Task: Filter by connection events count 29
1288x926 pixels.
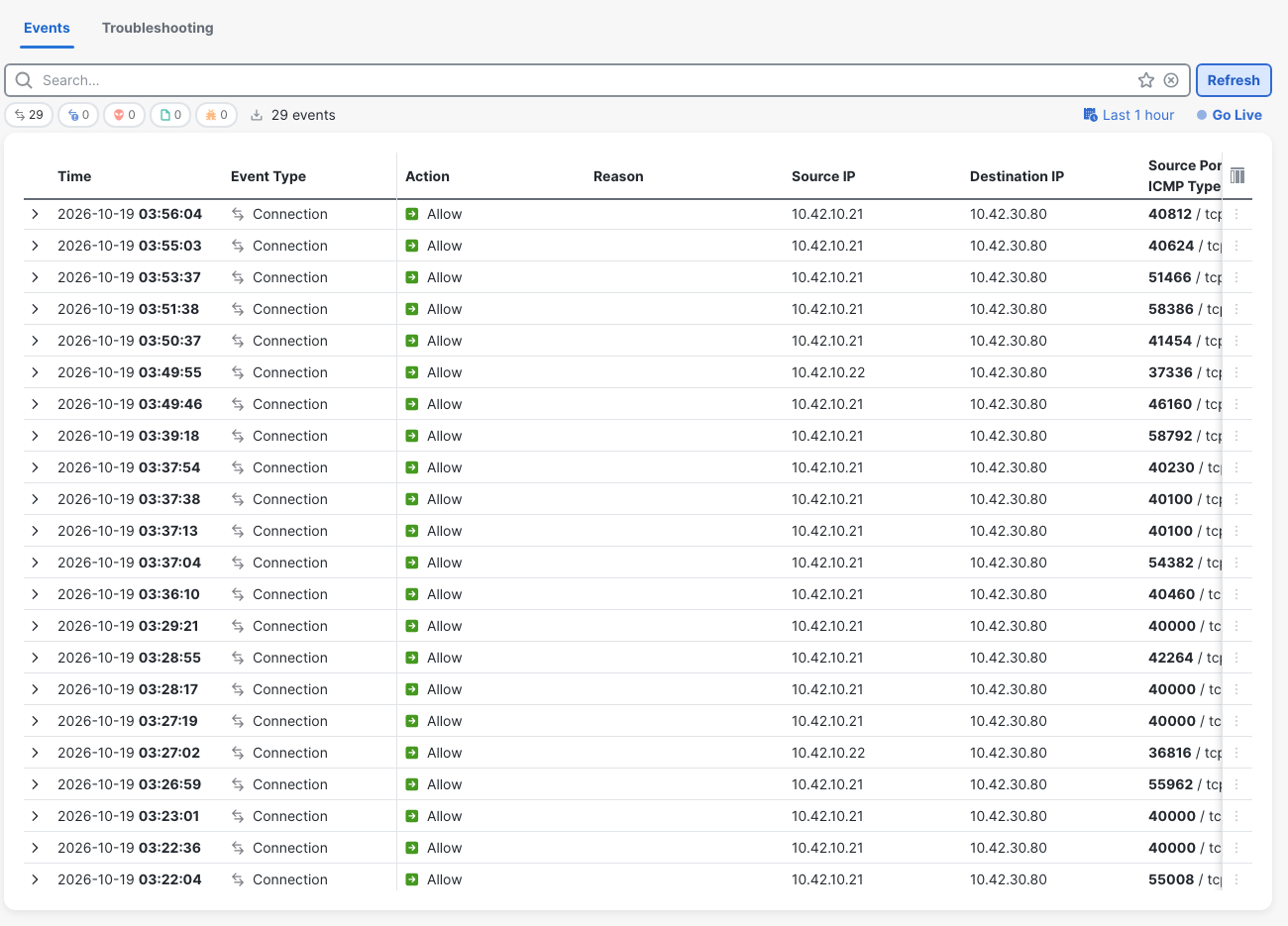Action: (29, 115)
